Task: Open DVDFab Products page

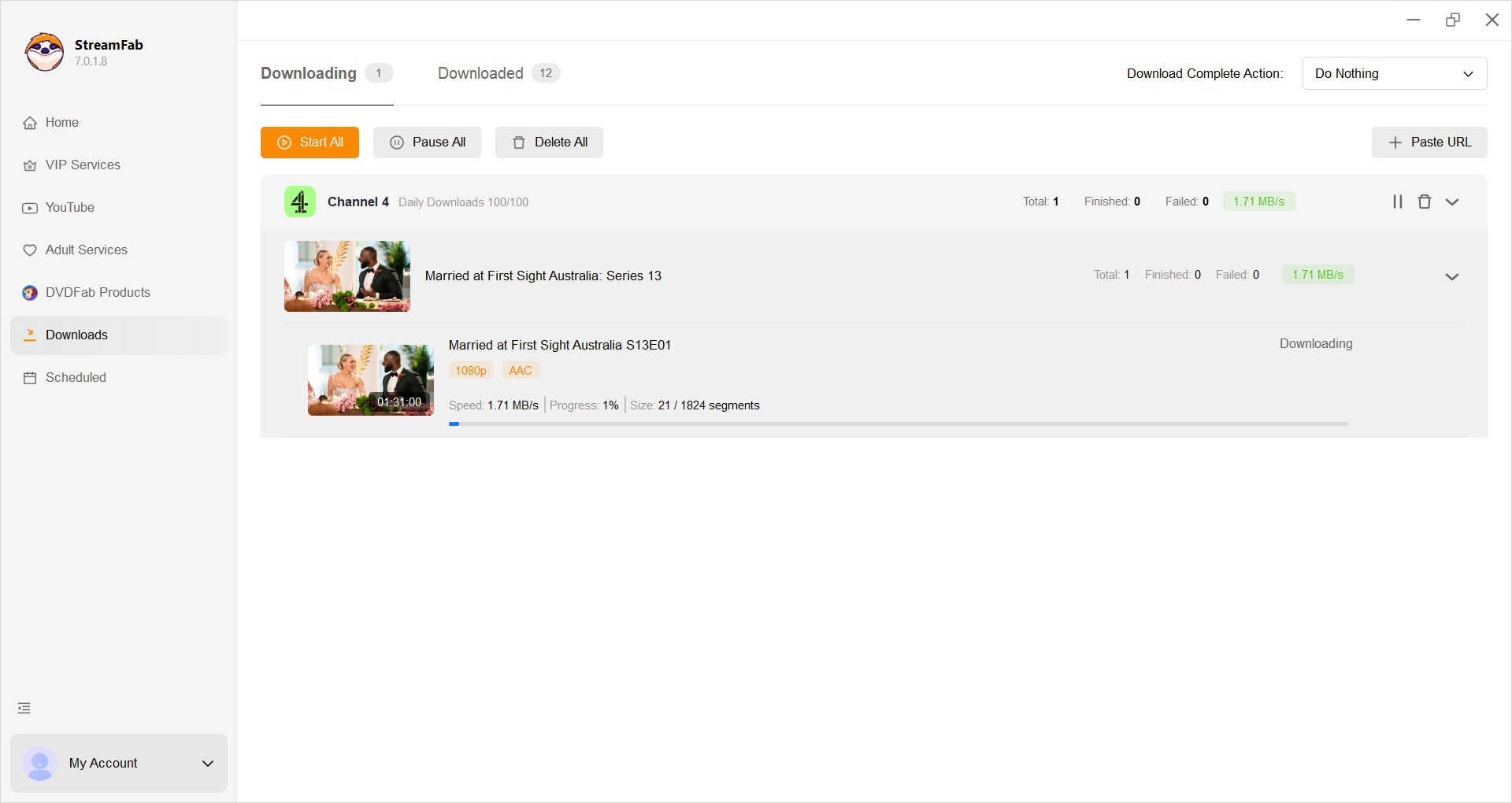Action: [98, 293]
